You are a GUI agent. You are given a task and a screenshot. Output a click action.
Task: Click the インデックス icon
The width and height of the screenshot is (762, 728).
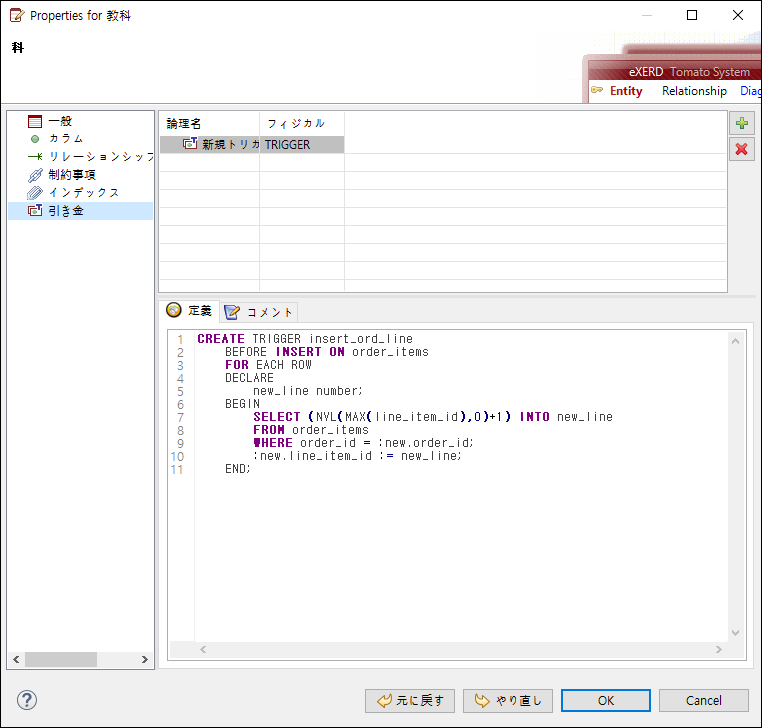(35, 192)
